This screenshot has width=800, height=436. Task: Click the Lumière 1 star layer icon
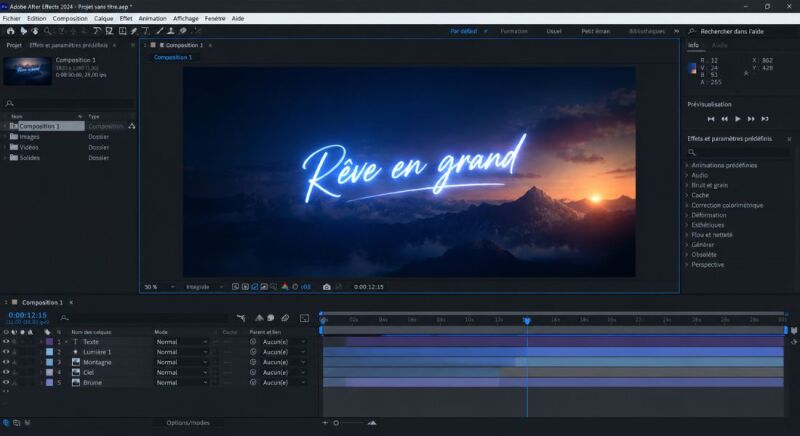pos(76,352)
